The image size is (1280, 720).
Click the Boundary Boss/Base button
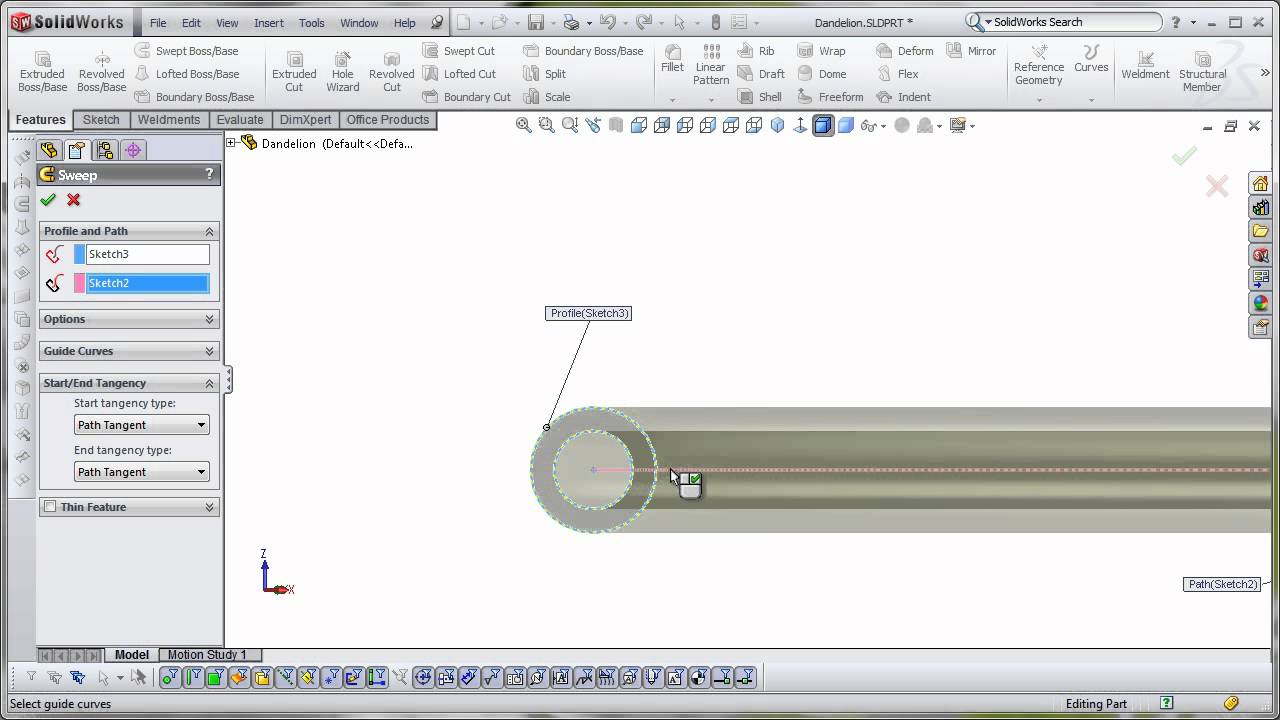[195, 97]
